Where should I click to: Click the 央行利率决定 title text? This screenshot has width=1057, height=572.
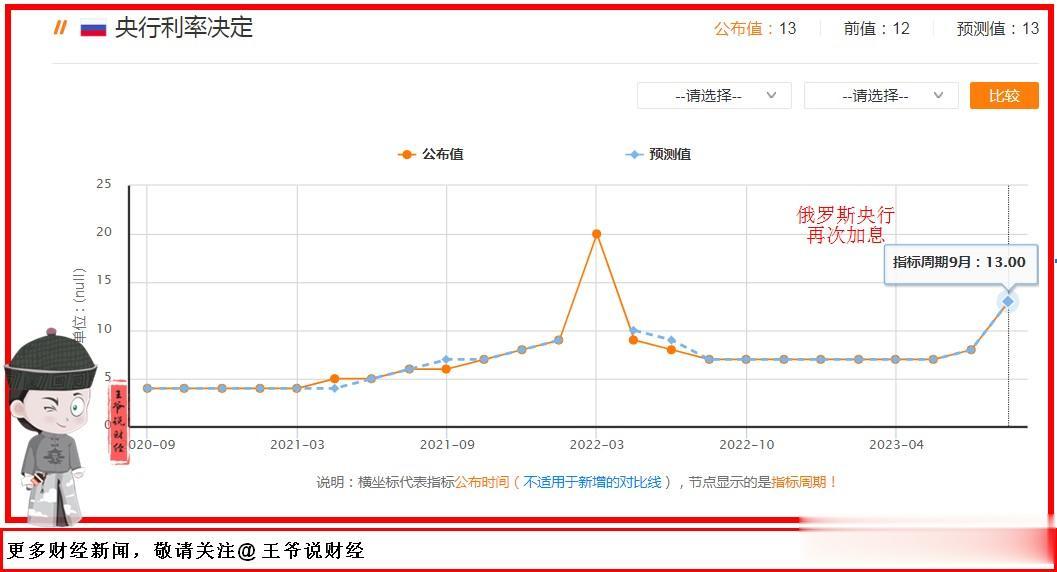(183, 28)
